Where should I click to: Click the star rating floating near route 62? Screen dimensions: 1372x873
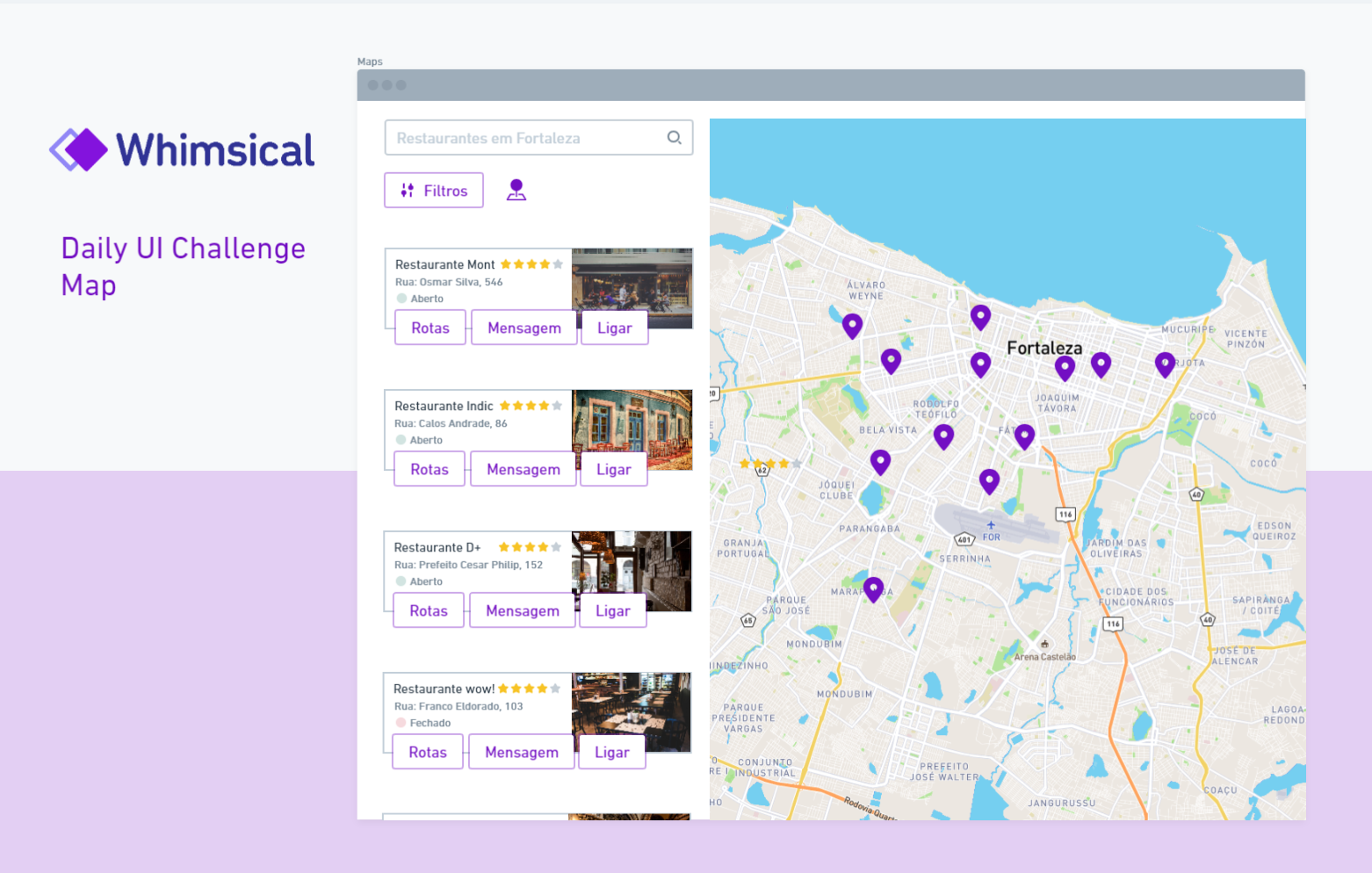pos(768,462)
